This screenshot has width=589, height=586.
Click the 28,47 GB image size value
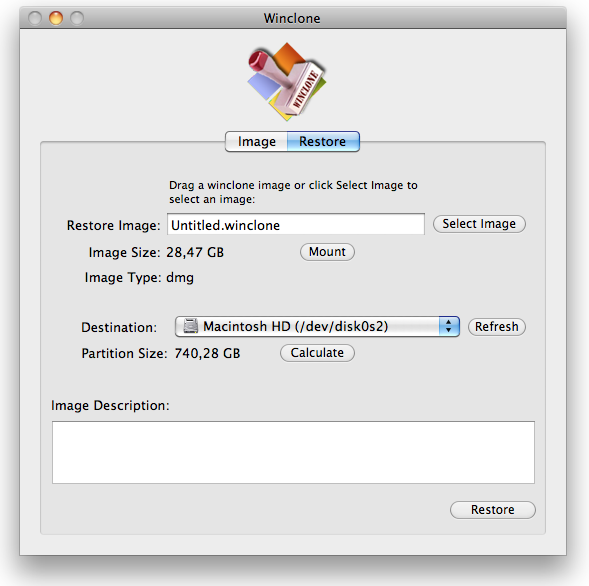(x=195, y=252)
